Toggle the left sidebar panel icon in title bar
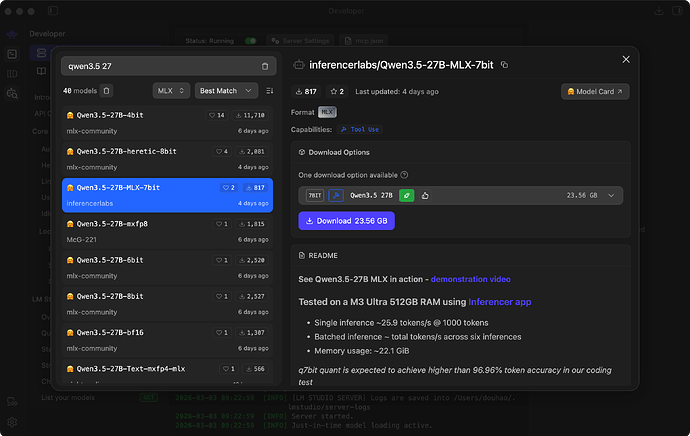The height and width of the screenshot is (436, 690). pyautogui.click(x=53, y=11)
